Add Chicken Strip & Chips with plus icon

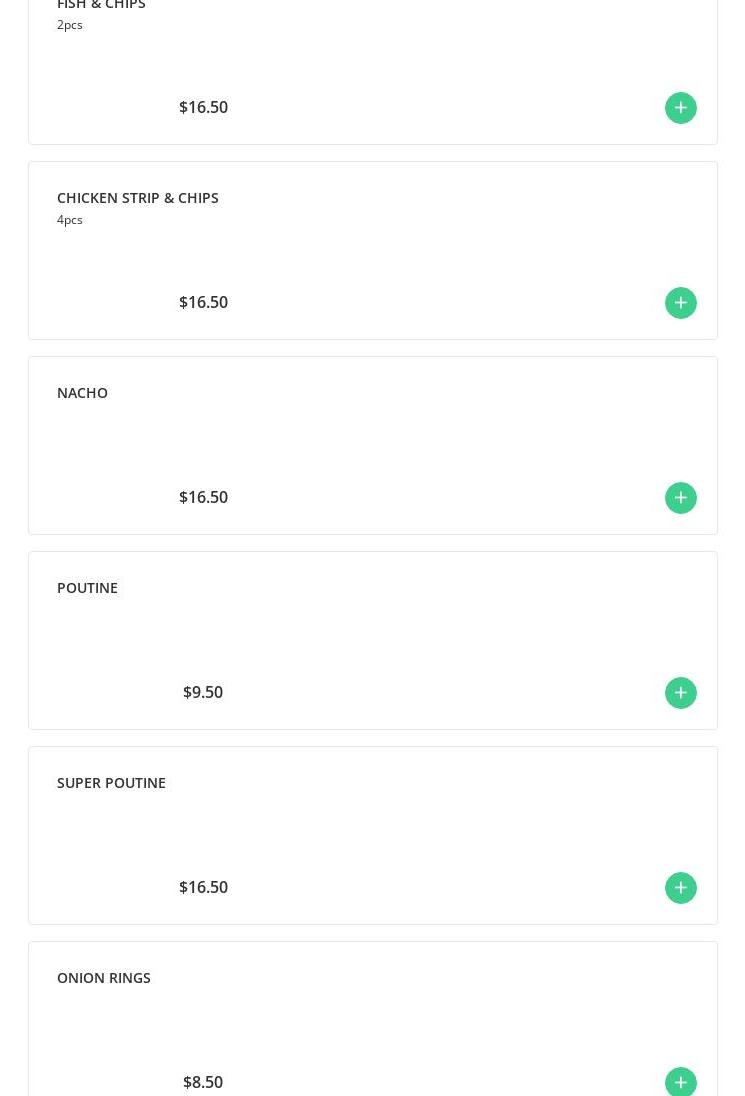click(x=680, y=303)
